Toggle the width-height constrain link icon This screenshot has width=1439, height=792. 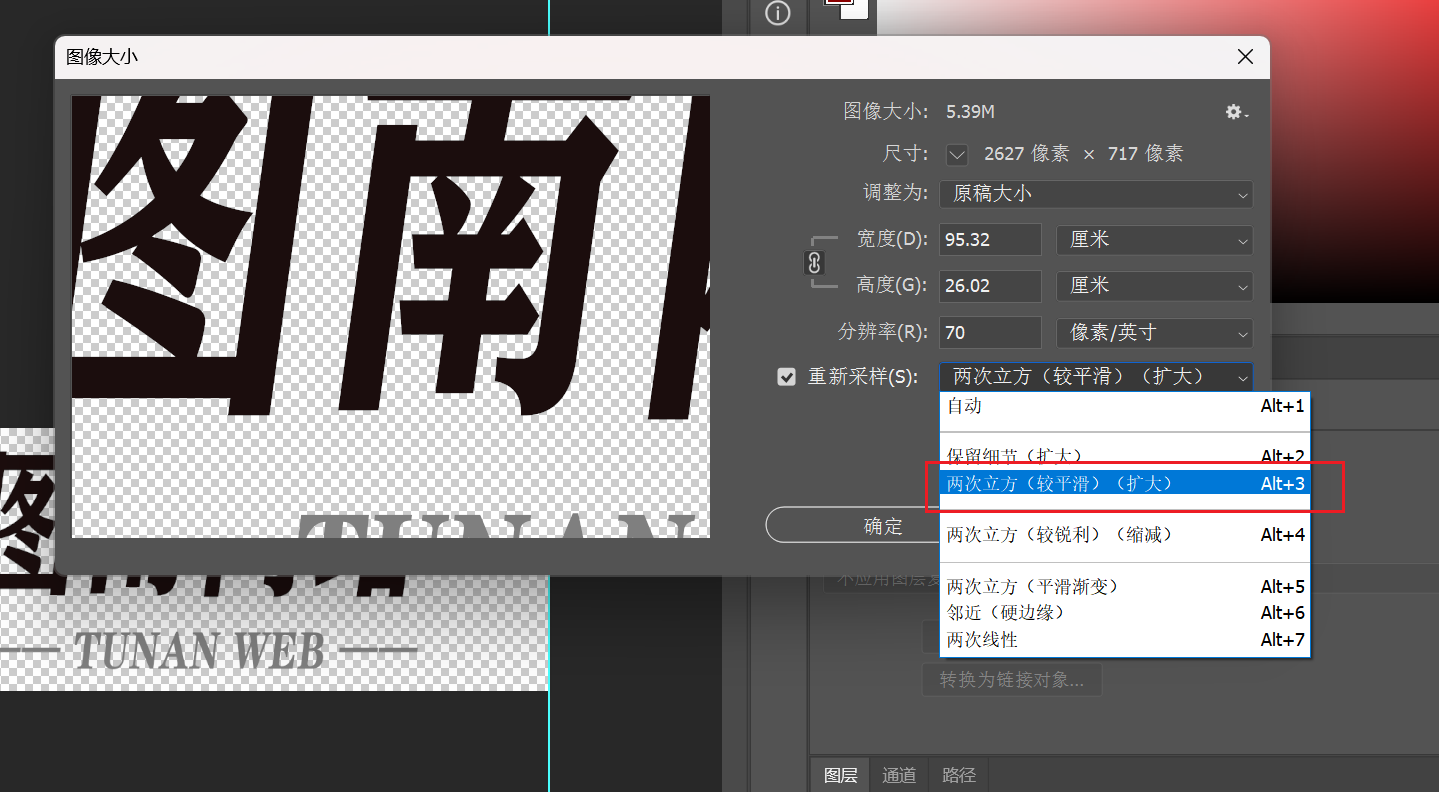click(814, 263)
